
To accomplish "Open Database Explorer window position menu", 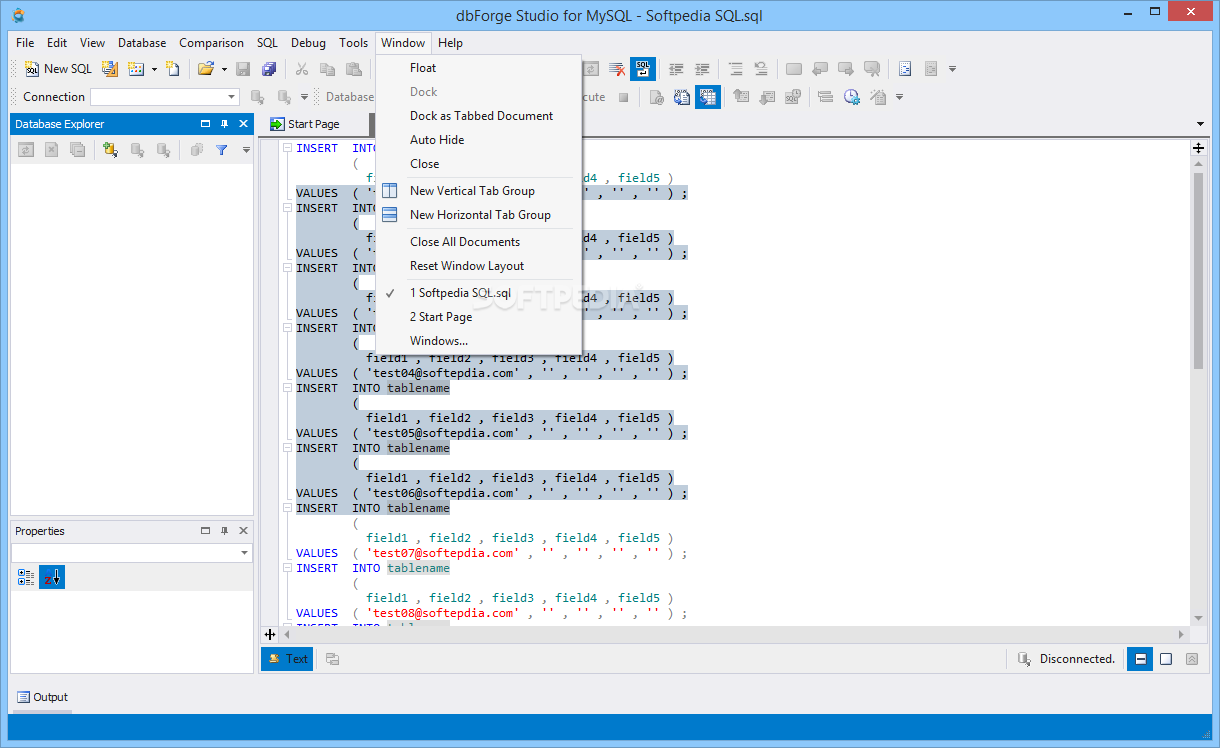I will (x=206, y=124).
